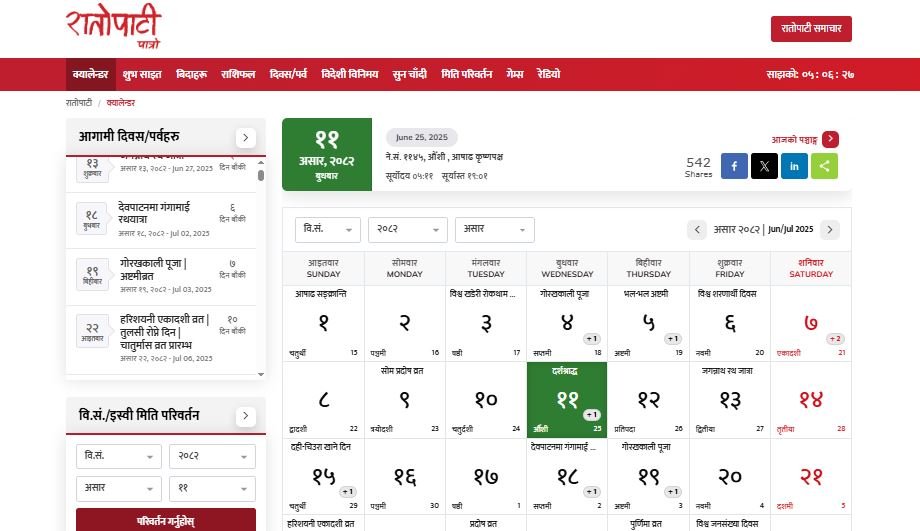Open converter day ११ dropdown
This screenshot has height=531, width=920.
[212, 489]
